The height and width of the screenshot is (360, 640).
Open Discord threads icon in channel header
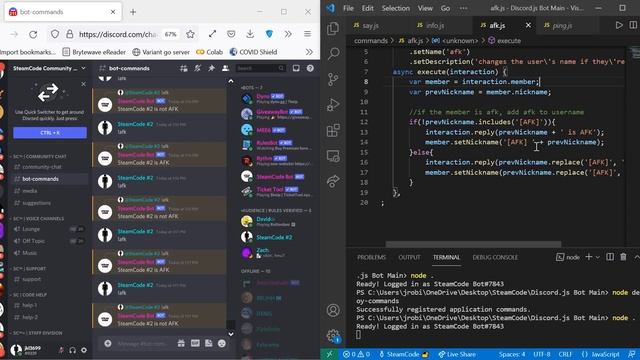(x=184, y=68)
